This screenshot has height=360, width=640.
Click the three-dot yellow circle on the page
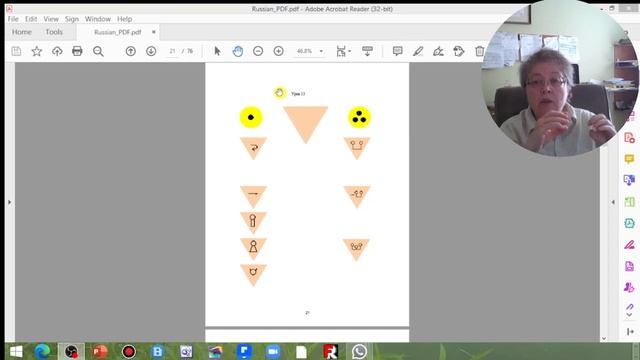(359, 117)
